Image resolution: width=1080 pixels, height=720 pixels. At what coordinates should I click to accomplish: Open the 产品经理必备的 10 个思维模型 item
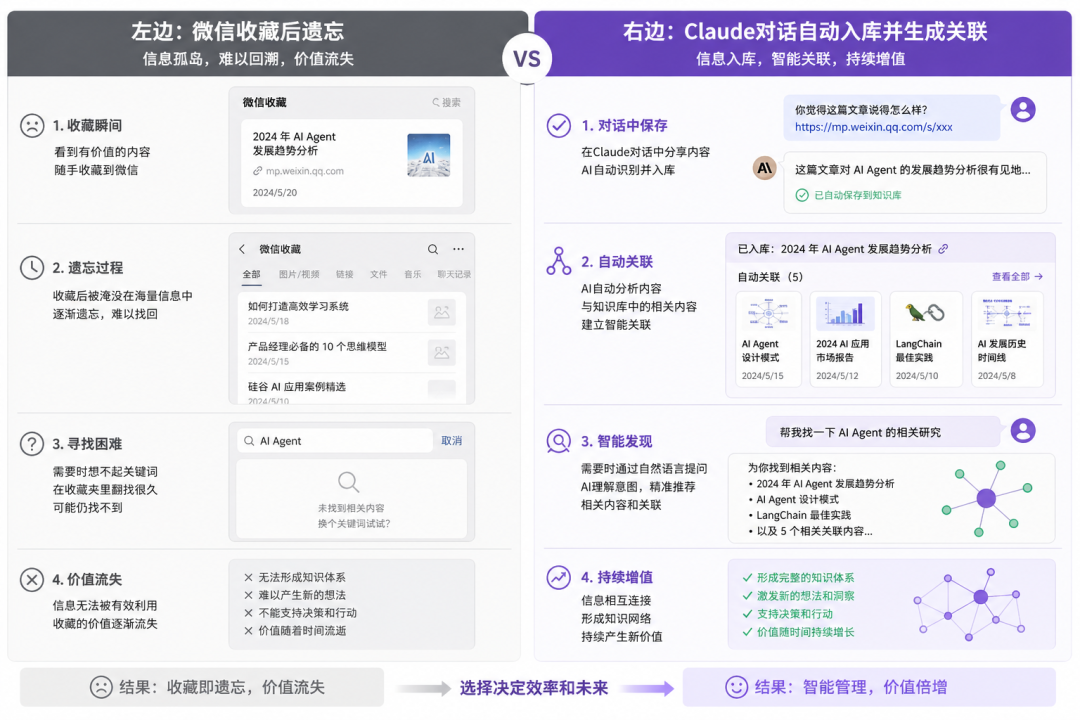pos(351,353)
